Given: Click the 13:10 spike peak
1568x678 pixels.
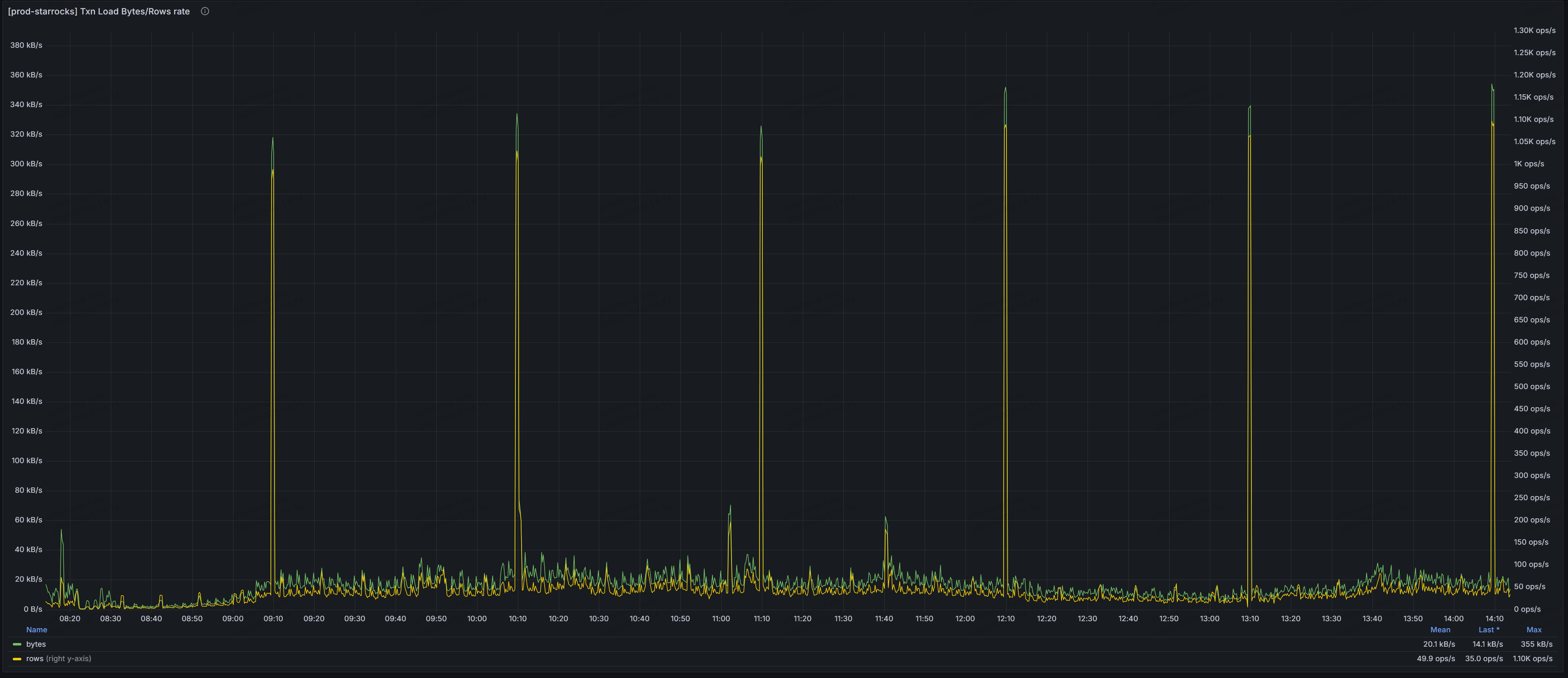Looking at the screenshot, I should tap(1250, 107).
